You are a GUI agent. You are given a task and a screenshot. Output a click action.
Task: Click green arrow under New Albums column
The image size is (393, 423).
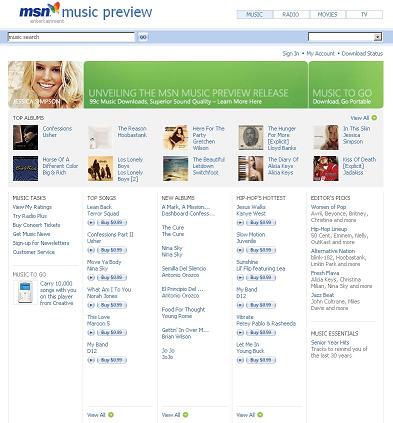(185, 415)
